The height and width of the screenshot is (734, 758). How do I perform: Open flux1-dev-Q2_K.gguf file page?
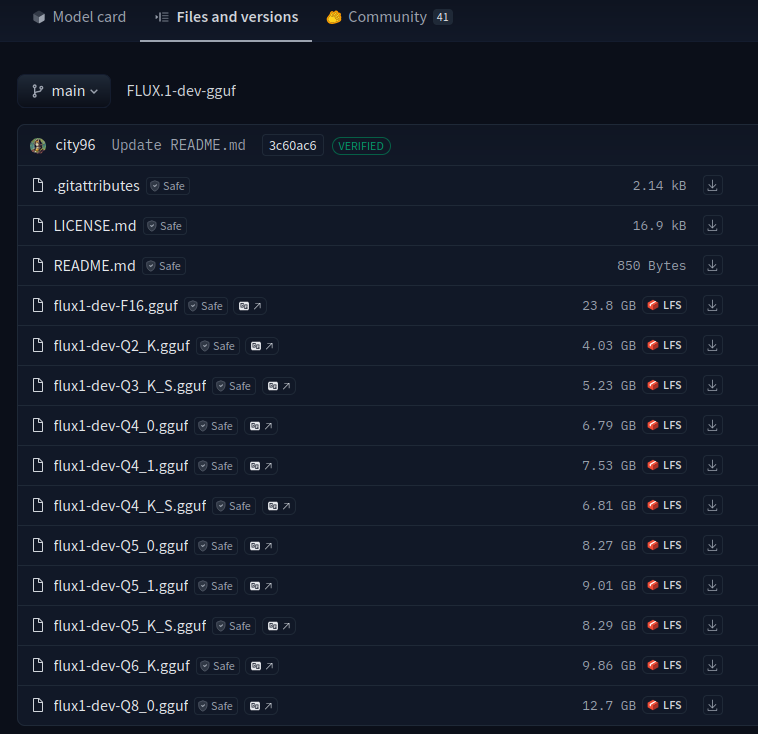point(122,346)
